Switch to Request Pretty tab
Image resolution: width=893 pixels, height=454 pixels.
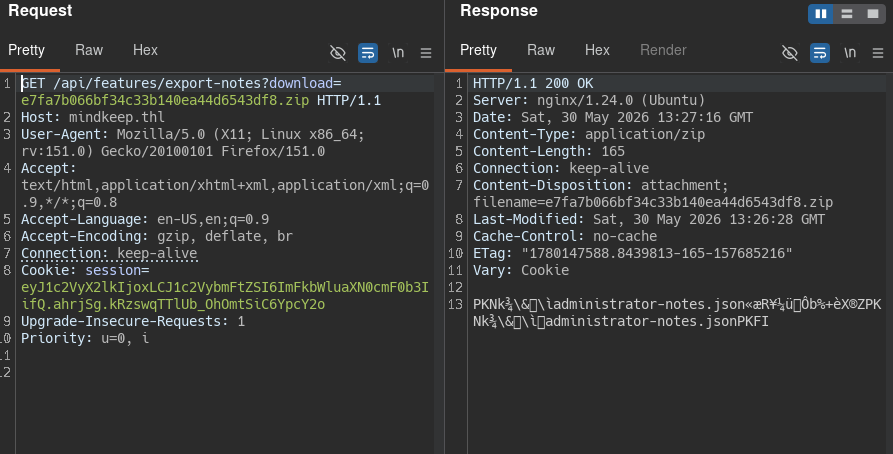pos(26,50)
